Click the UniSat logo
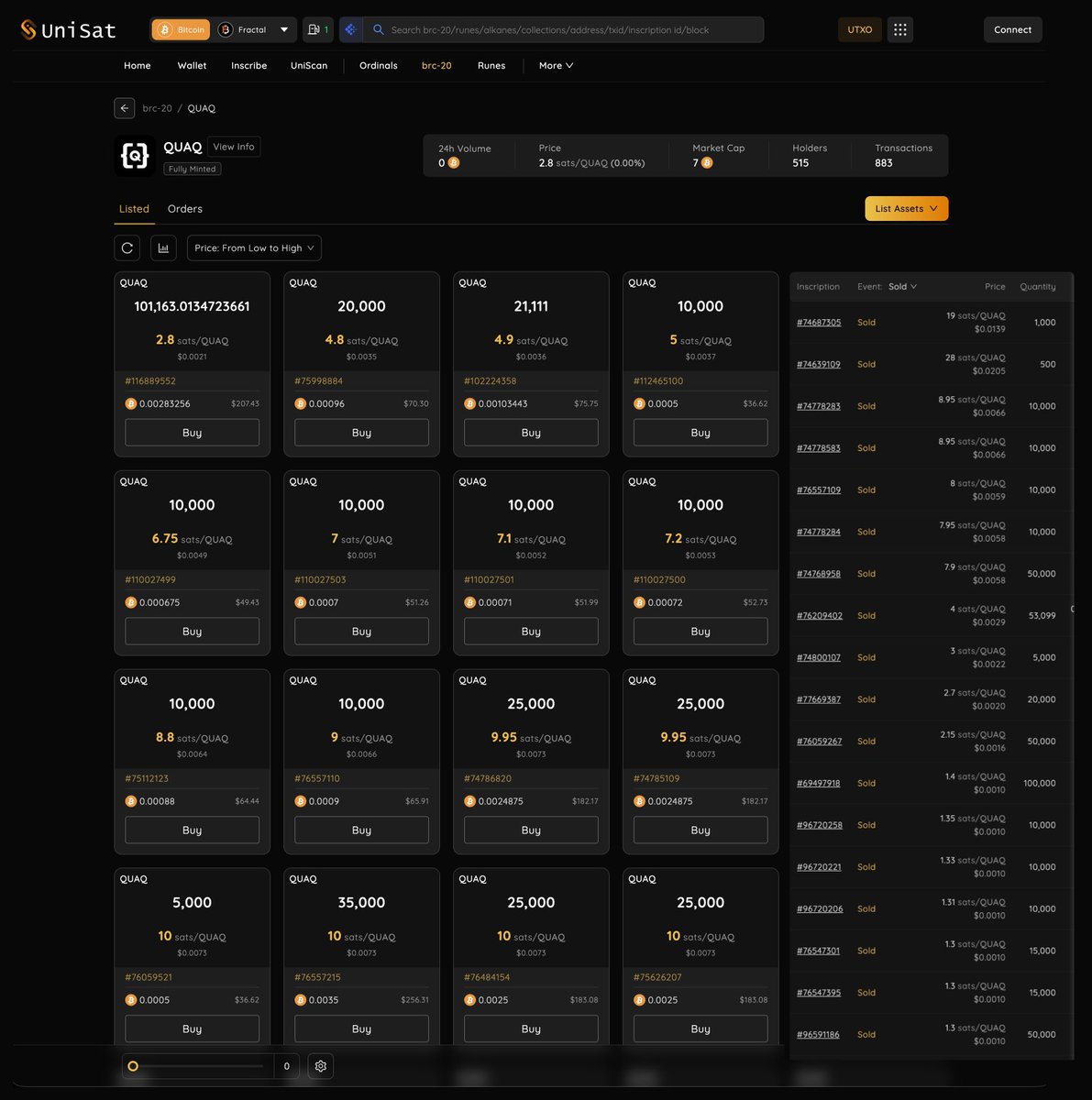Image resolution: width=1092 pixels, height=1100 pixels. pyautogui.click(x=68, y=29)
